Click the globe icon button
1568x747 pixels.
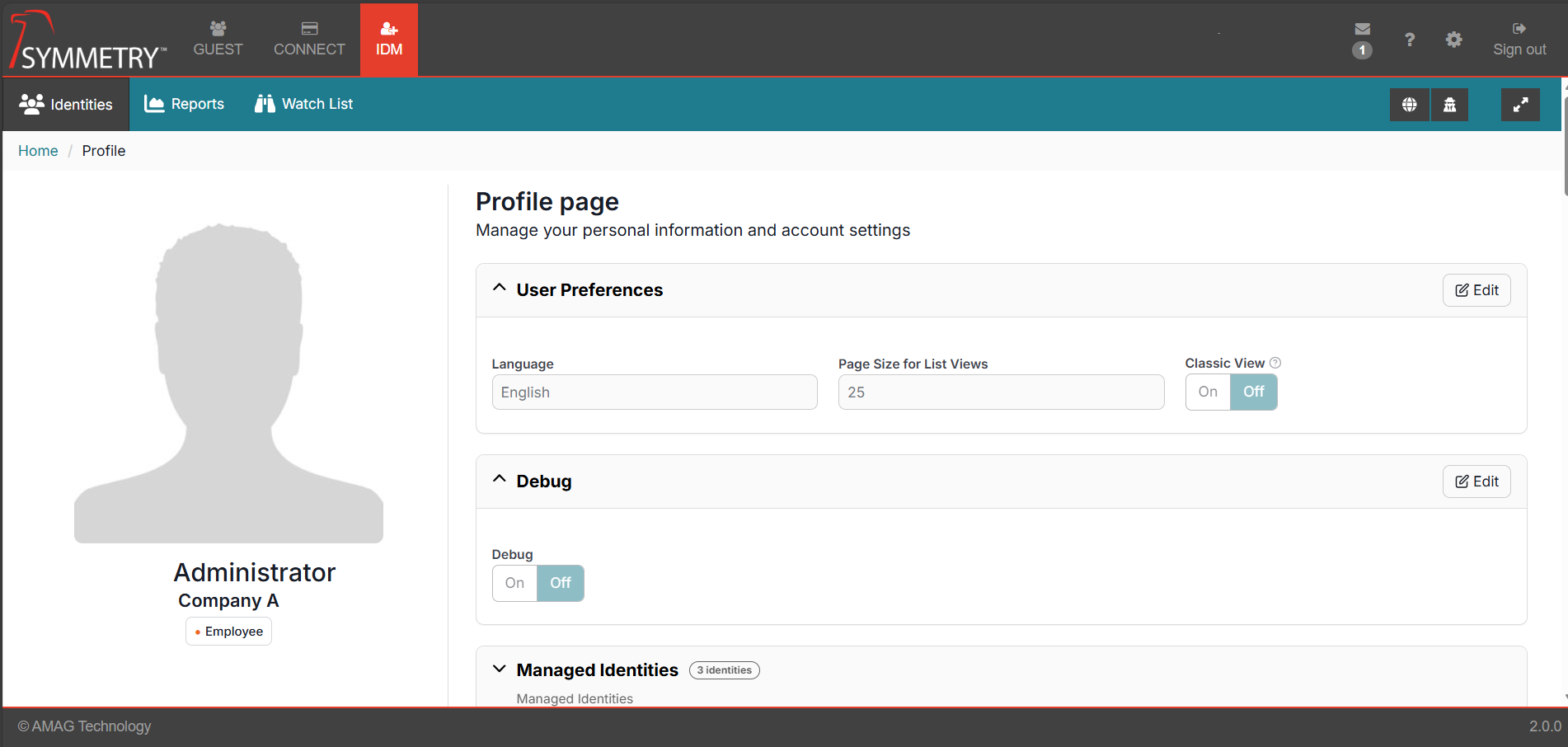(1409, 105)
